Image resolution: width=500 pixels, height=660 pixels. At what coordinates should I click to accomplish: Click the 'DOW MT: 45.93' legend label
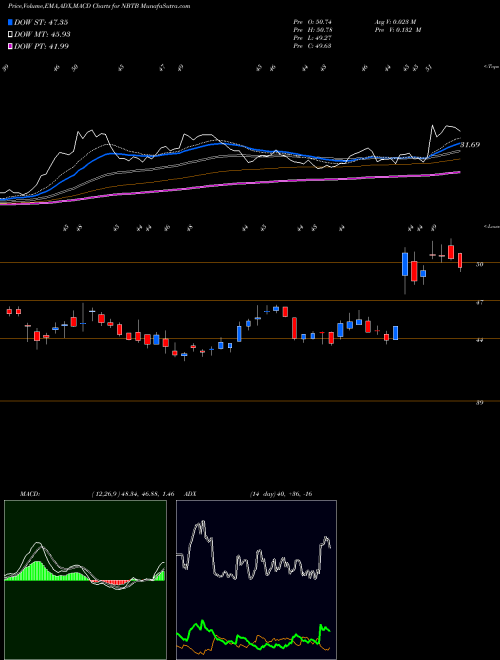pyautogui.click(x=43, y=34)
